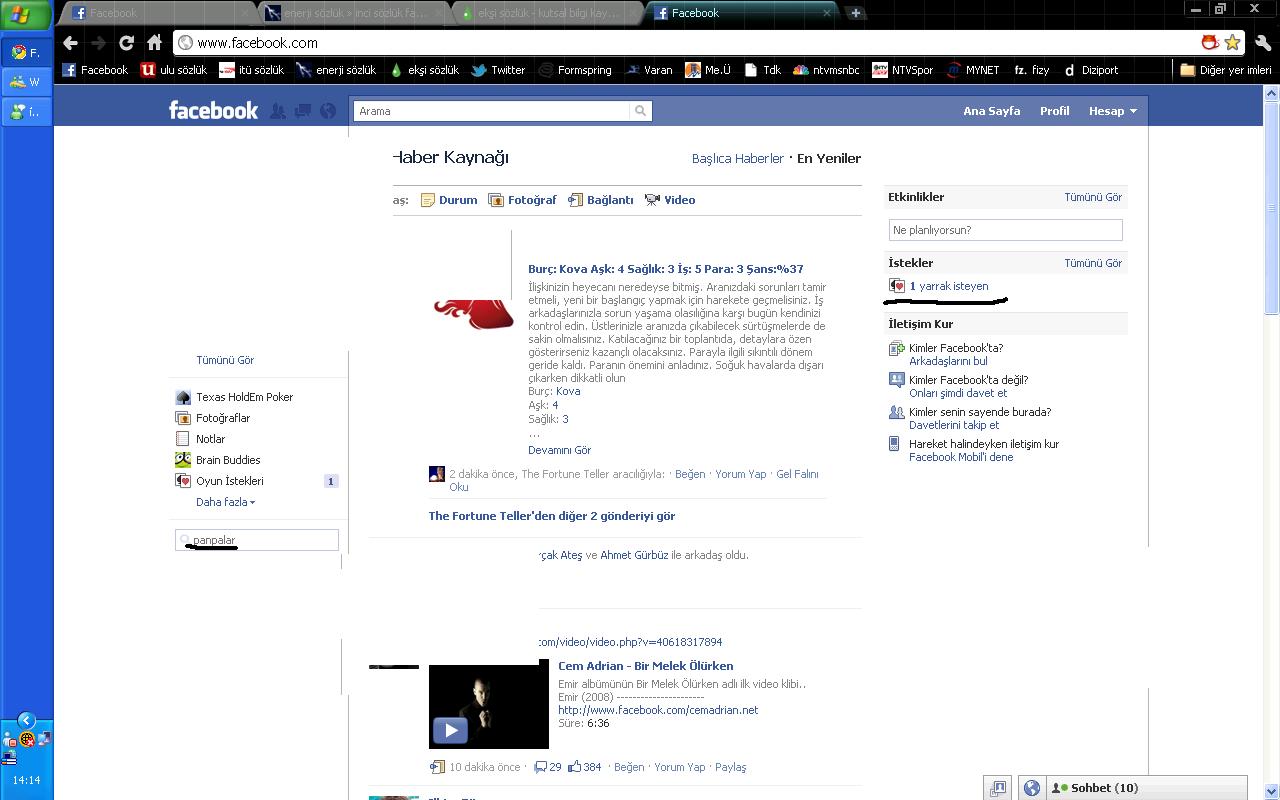This screenshot has width=1280, height=800.
Task: Open messages icon in the Facebook header
Action: coord(302,111)
